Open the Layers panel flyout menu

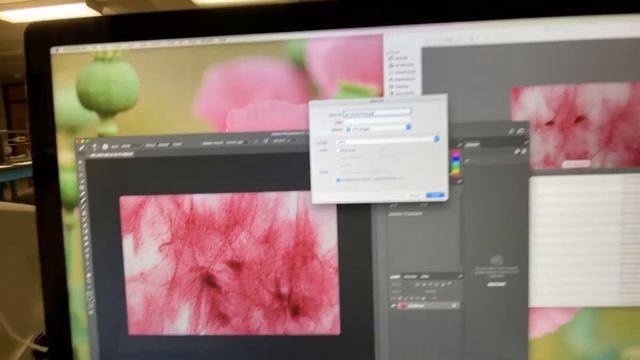pyautogui.click(x=460, y=276)
